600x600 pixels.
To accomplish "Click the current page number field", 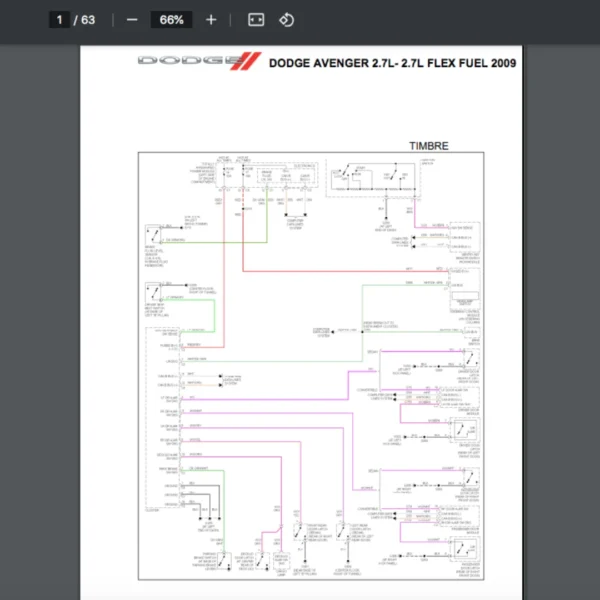I will coord(60,20).
